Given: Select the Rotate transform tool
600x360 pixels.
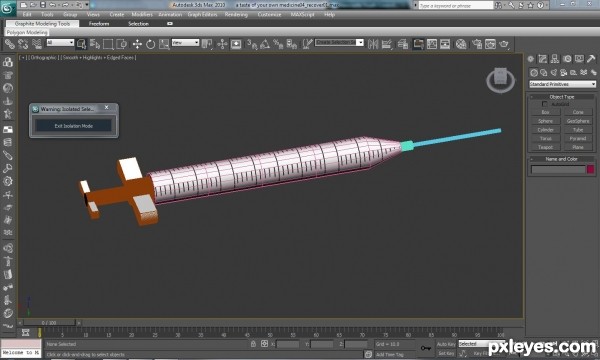Looking at the screenshot, I should (150, 44).
